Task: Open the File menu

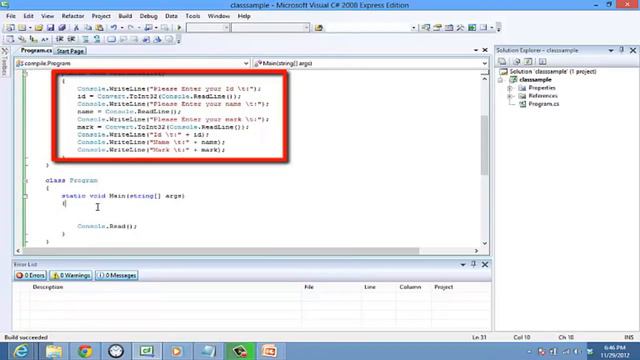Action: 11,16
